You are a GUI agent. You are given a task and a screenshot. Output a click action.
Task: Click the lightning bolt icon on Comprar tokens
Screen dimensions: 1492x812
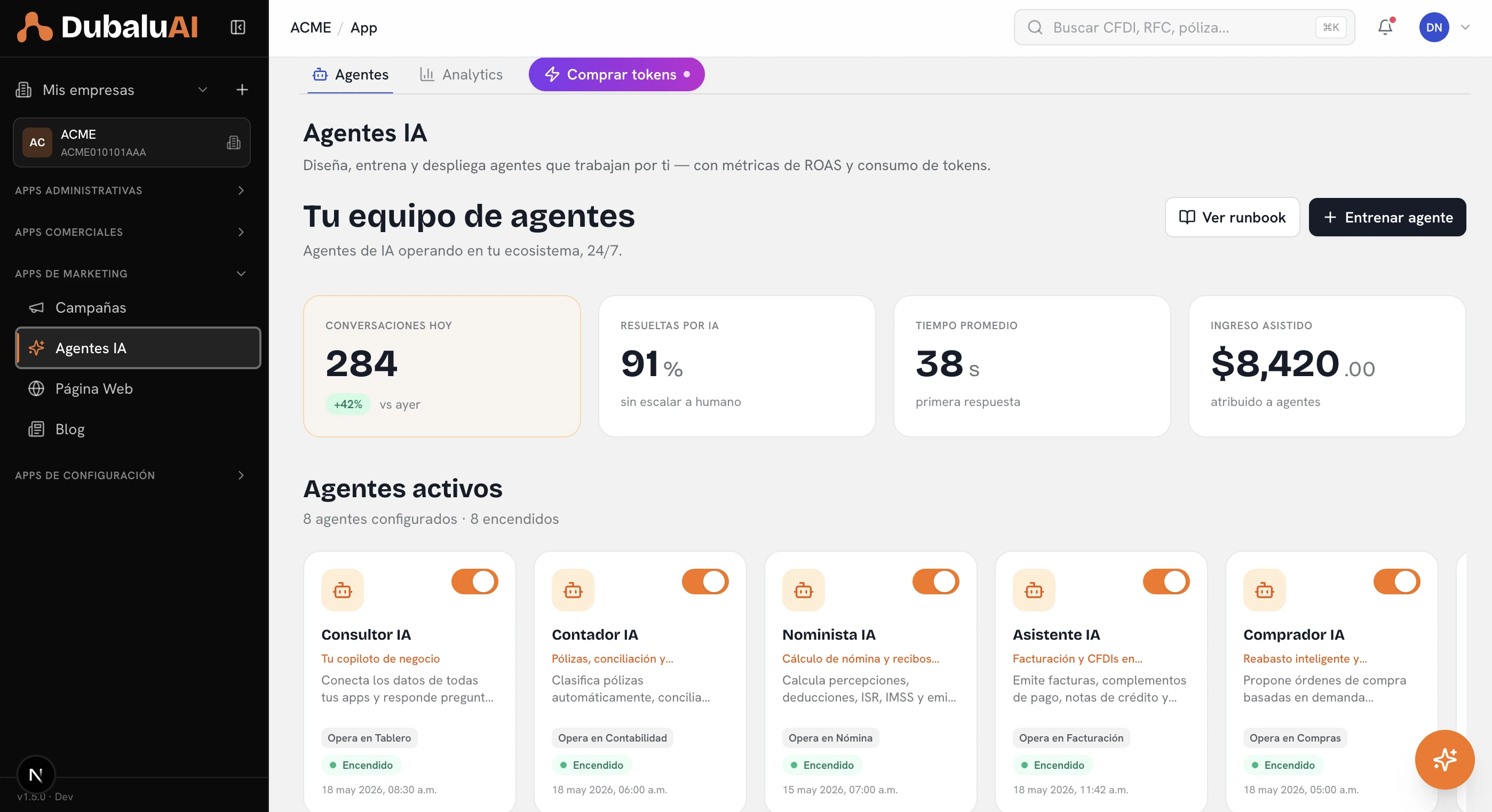pyautogui.click(x=552, y=74)
